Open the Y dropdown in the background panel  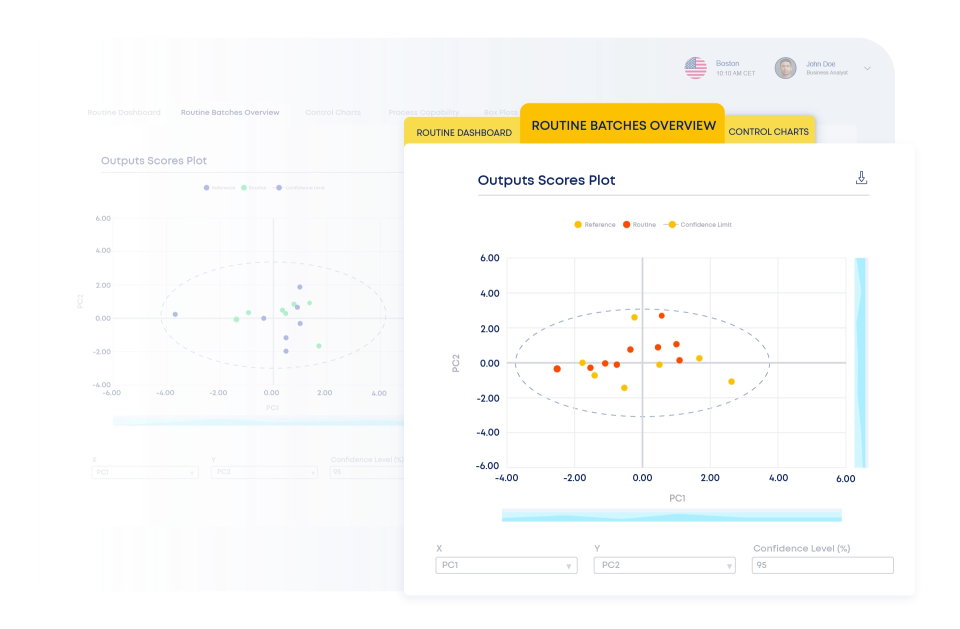pos(264,471)
